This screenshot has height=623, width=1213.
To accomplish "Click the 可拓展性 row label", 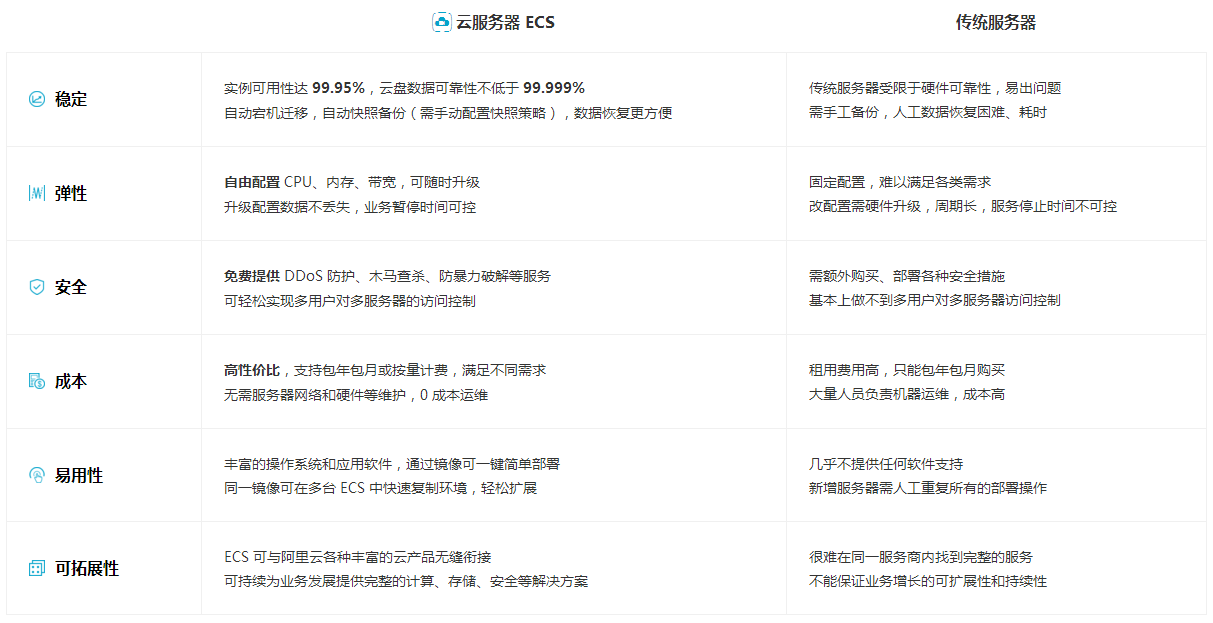I will click(87, 568).
